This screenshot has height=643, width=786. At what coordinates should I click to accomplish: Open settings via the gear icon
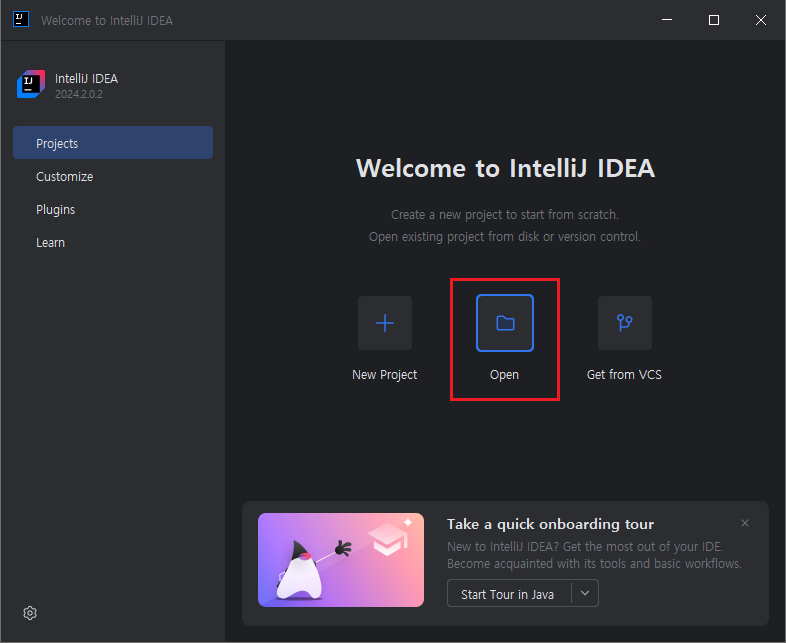30,613
